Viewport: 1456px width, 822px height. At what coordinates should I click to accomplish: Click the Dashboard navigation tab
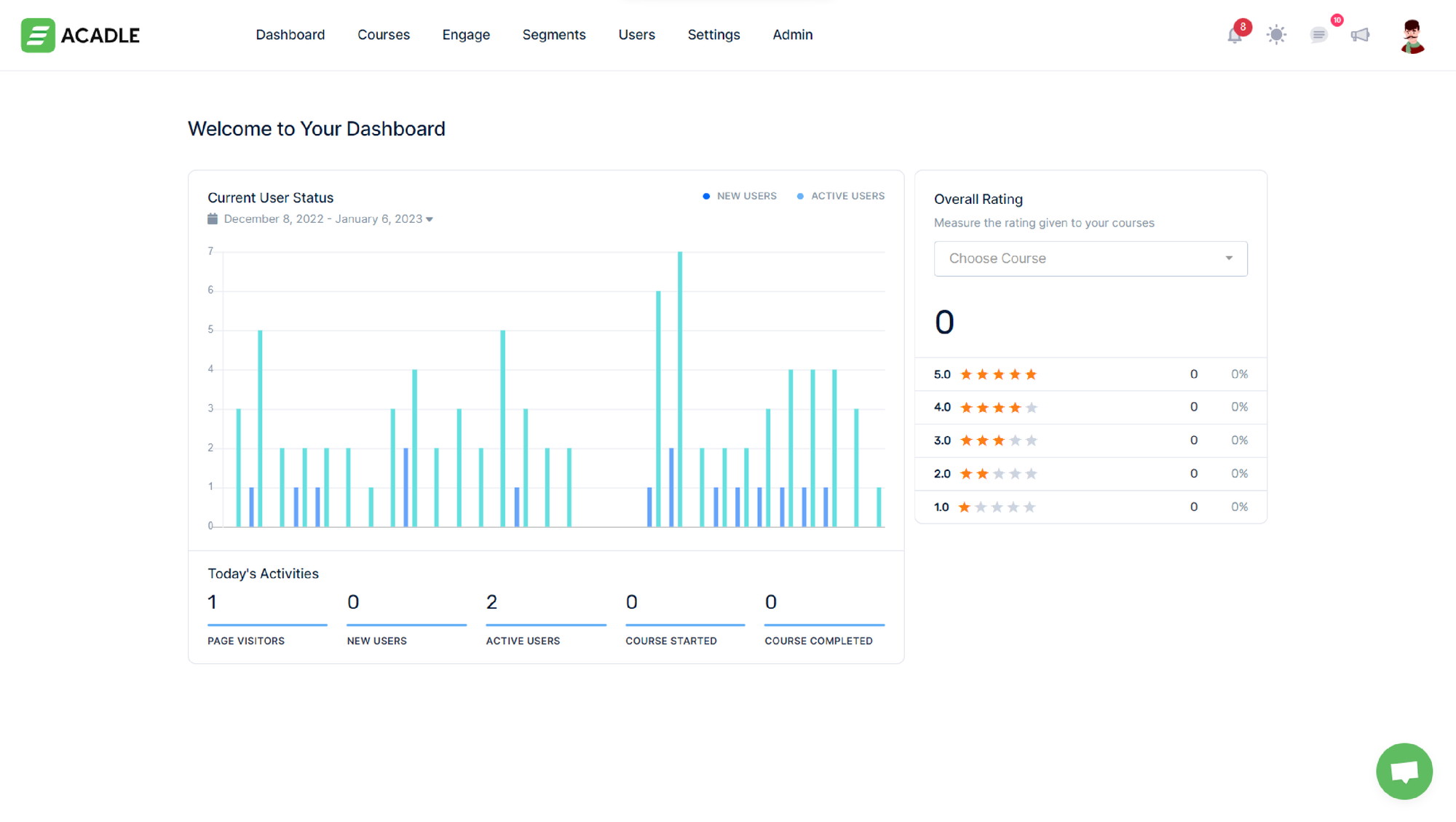(290, 34)
